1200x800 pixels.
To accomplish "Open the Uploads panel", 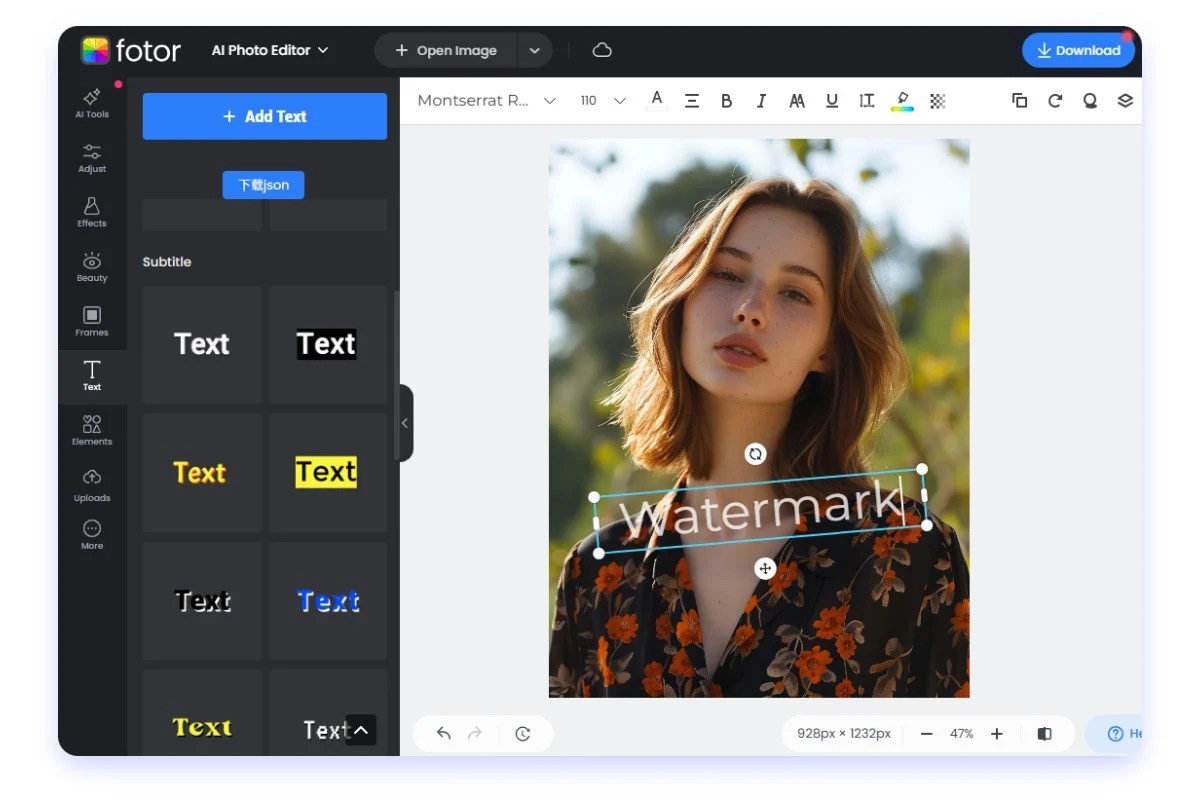I will (91, 485).
